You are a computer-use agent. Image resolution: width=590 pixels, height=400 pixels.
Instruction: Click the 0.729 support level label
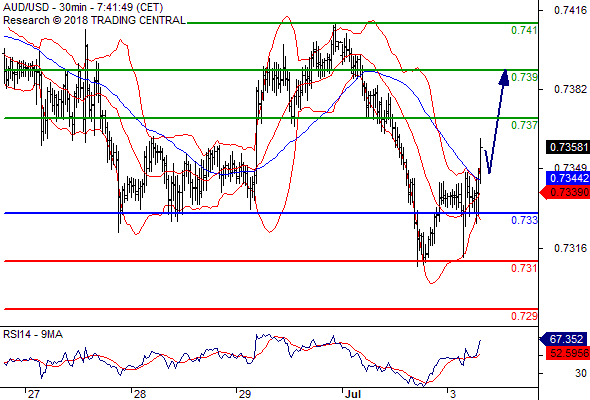pyautogui.click(x=524, y=316)
